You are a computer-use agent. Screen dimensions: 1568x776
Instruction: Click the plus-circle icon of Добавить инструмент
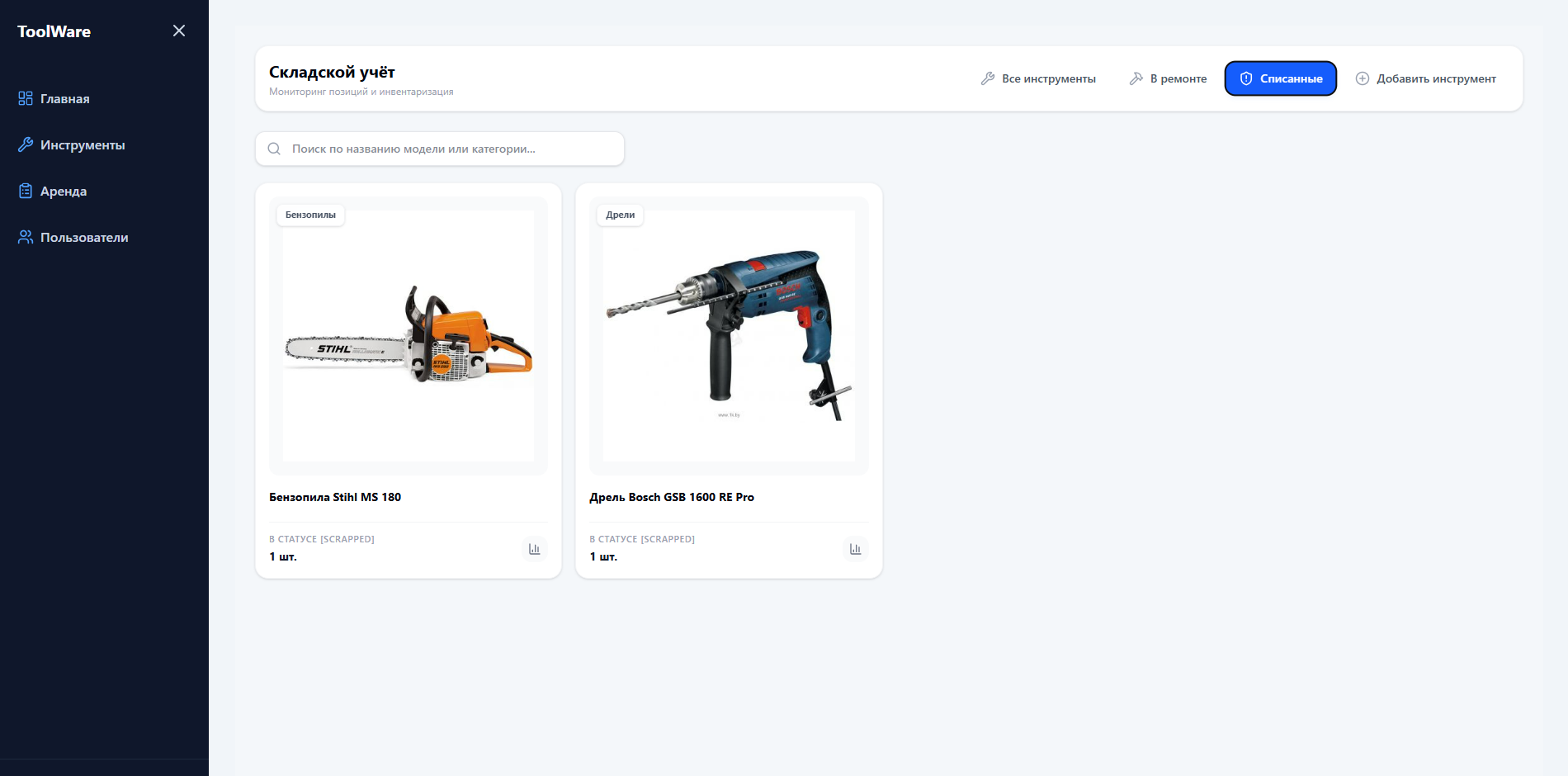[x=1363, y=78]
